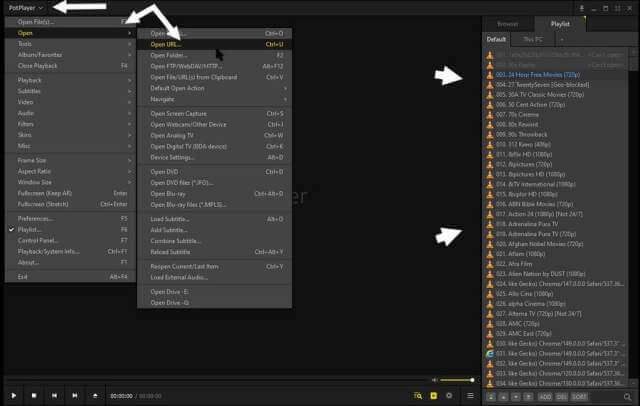Expand the Skins submenu
This screenshot has width=640, height=406.
pos(70,135)
